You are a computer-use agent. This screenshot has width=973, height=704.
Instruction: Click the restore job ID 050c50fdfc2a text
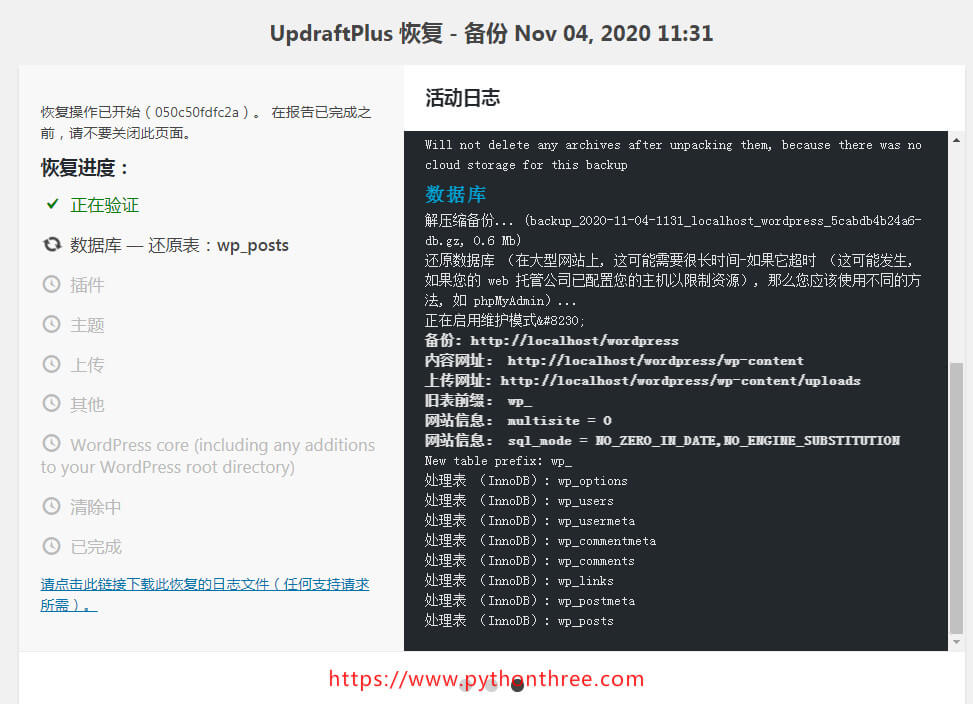(197, 112)
